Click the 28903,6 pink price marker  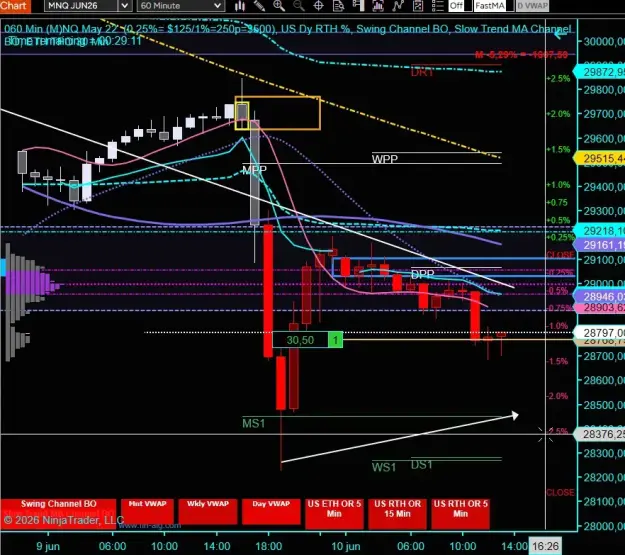click(x=599, y=307)
